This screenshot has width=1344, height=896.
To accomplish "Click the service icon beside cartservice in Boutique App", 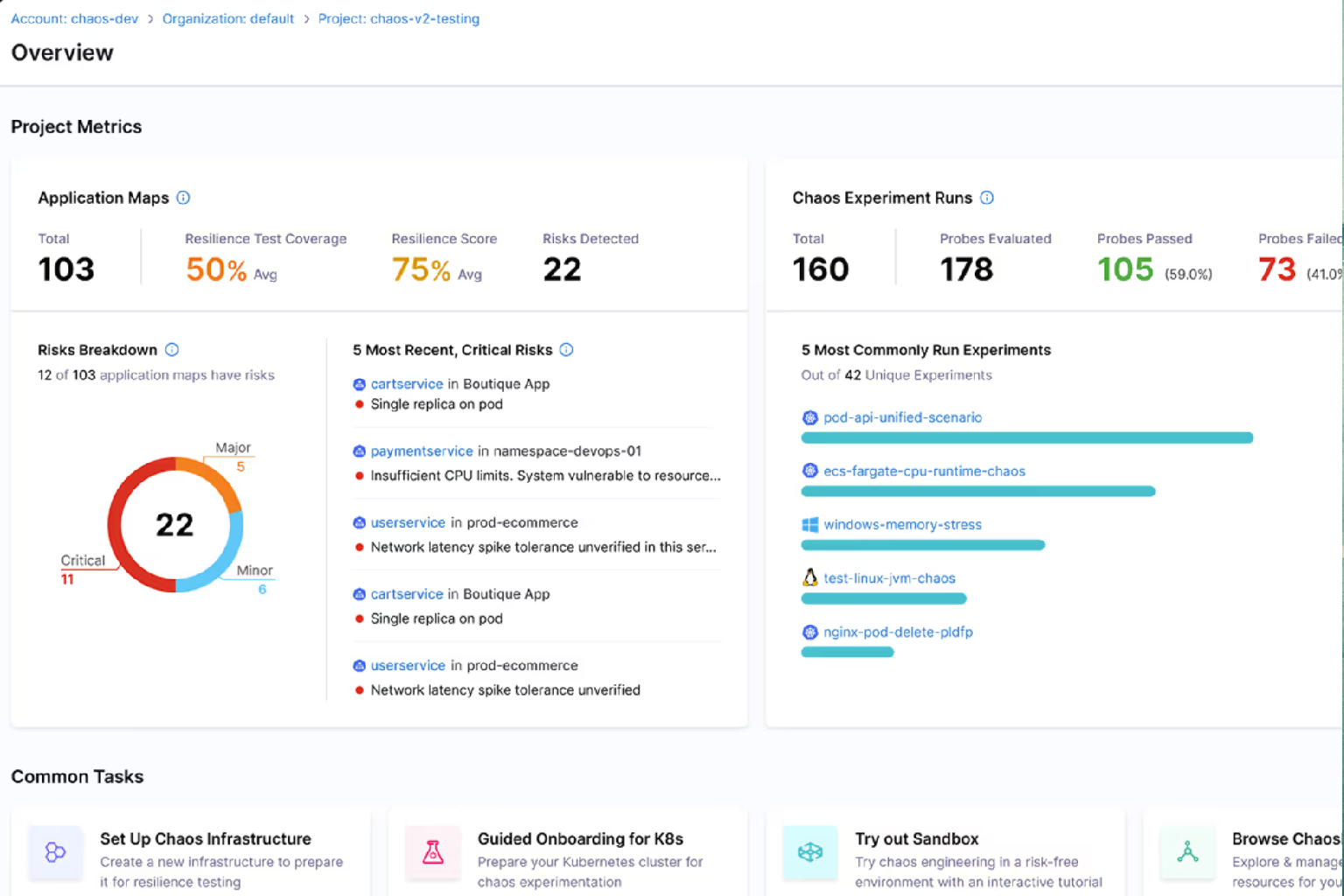I will [359, 383].
